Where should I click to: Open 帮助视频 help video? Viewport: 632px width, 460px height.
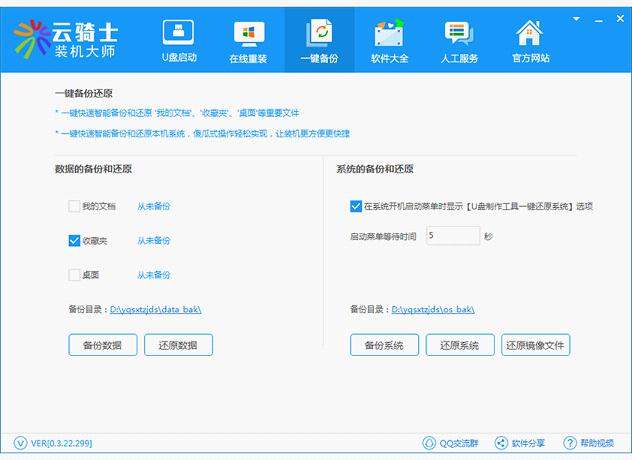tap(570, 443)
